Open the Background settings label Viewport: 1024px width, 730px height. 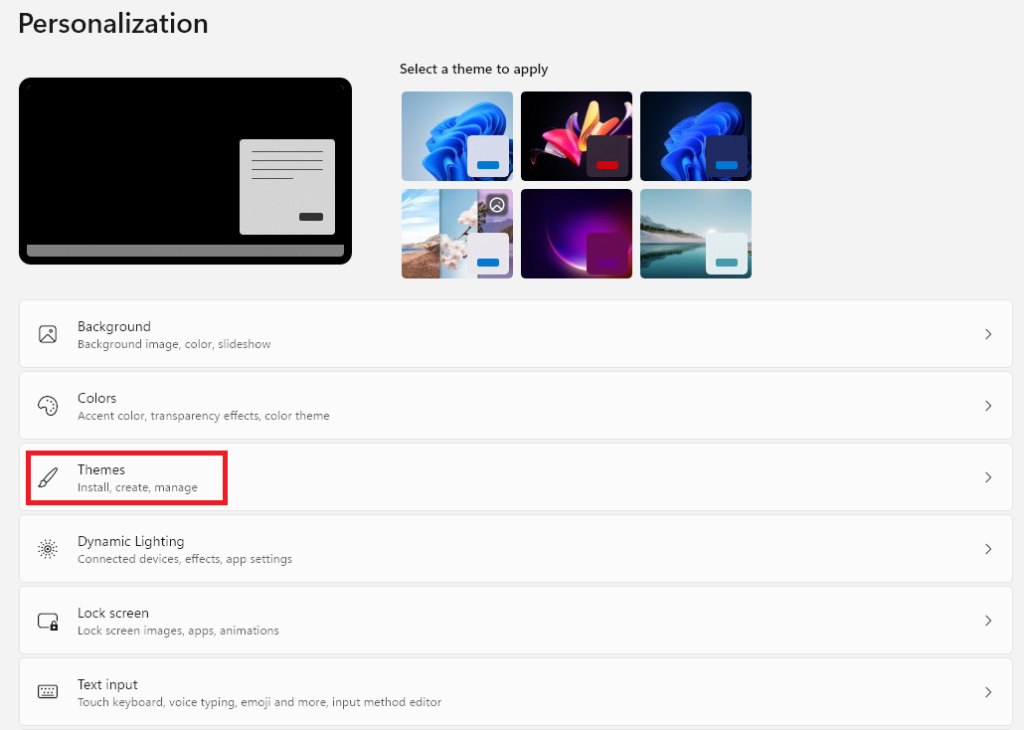114,326
